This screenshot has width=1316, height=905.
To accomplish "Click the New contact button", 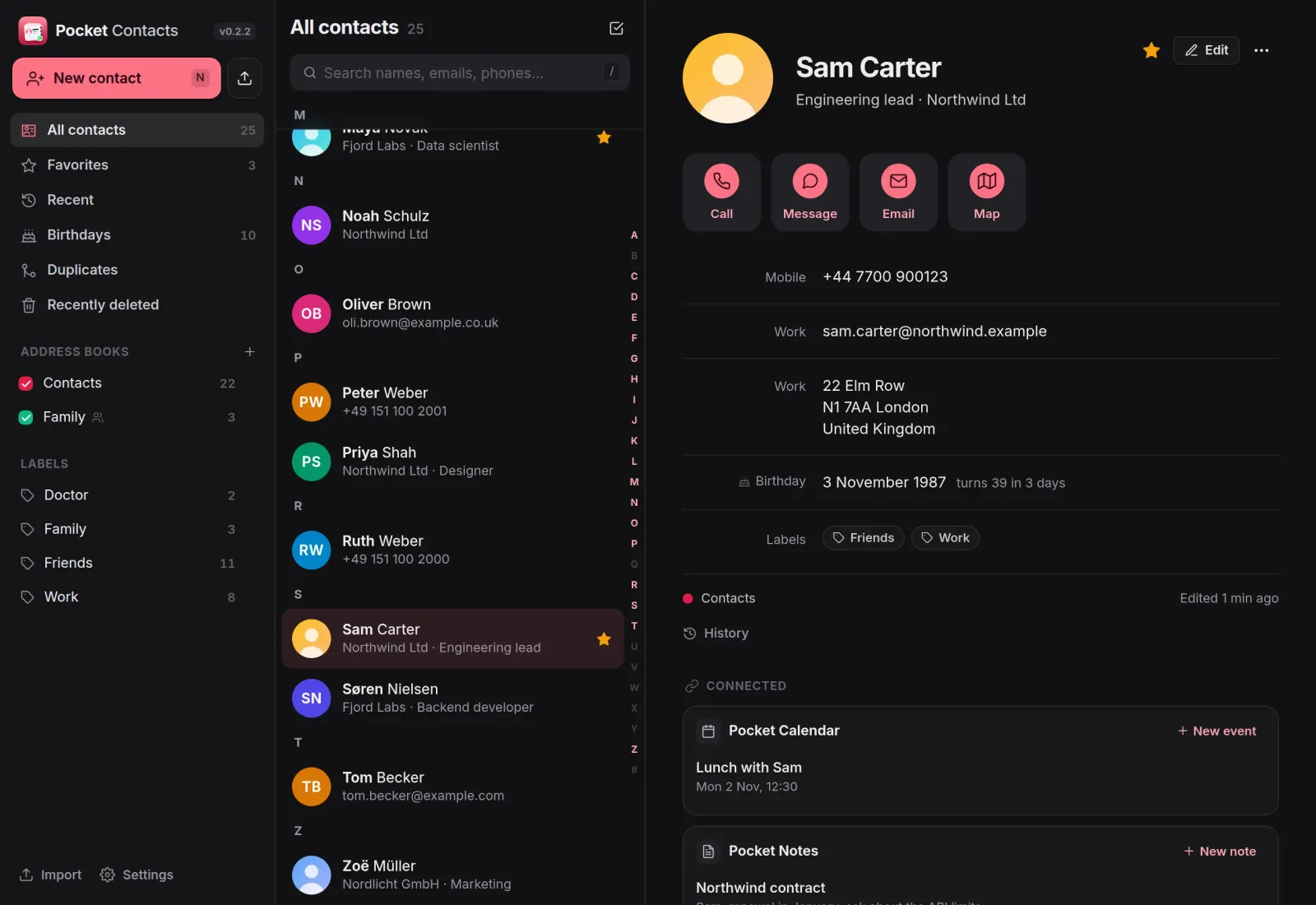I will point(117,78).
